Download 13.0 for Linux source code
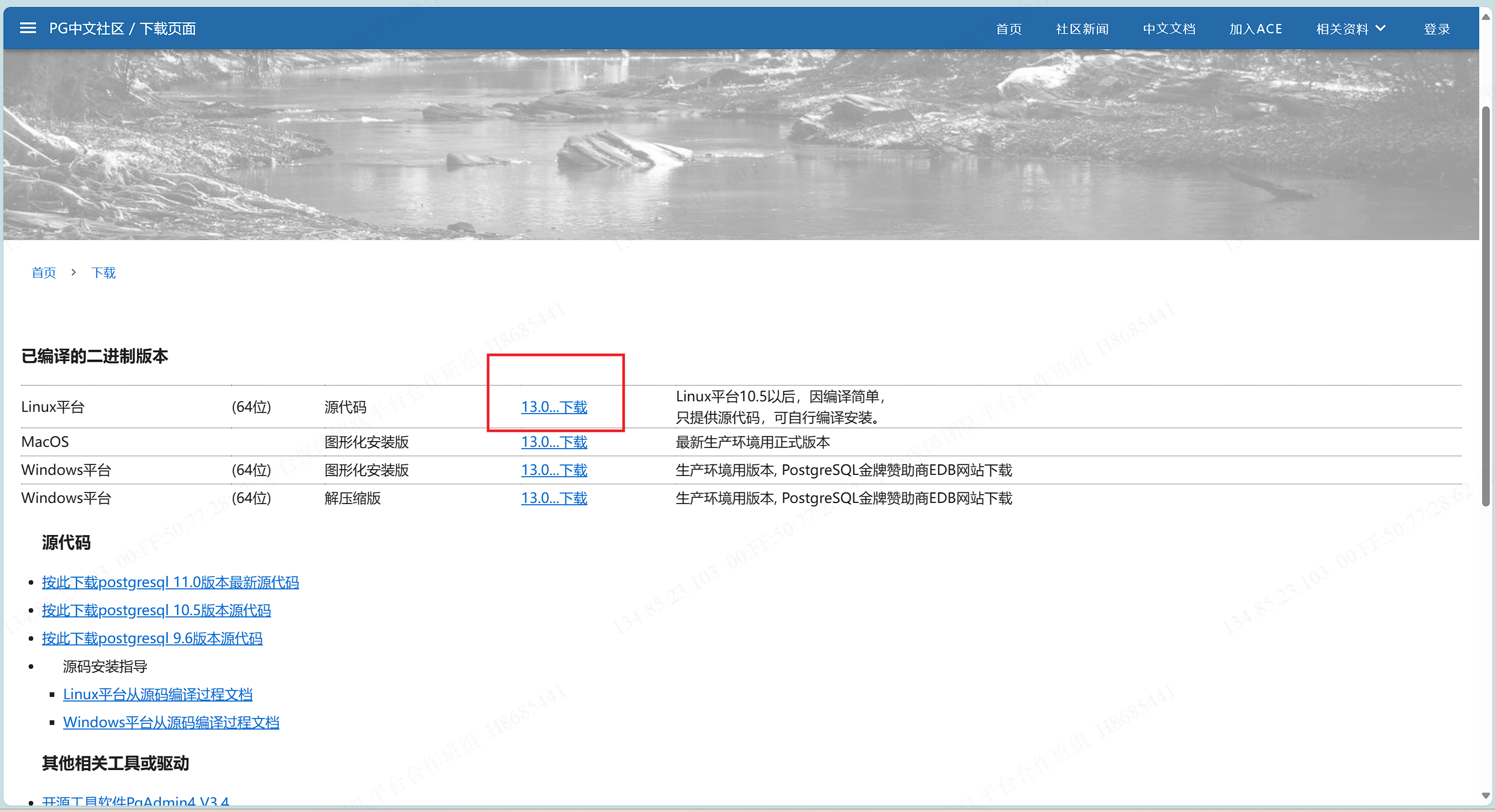The image size is (1495, 812). (554, 407)
